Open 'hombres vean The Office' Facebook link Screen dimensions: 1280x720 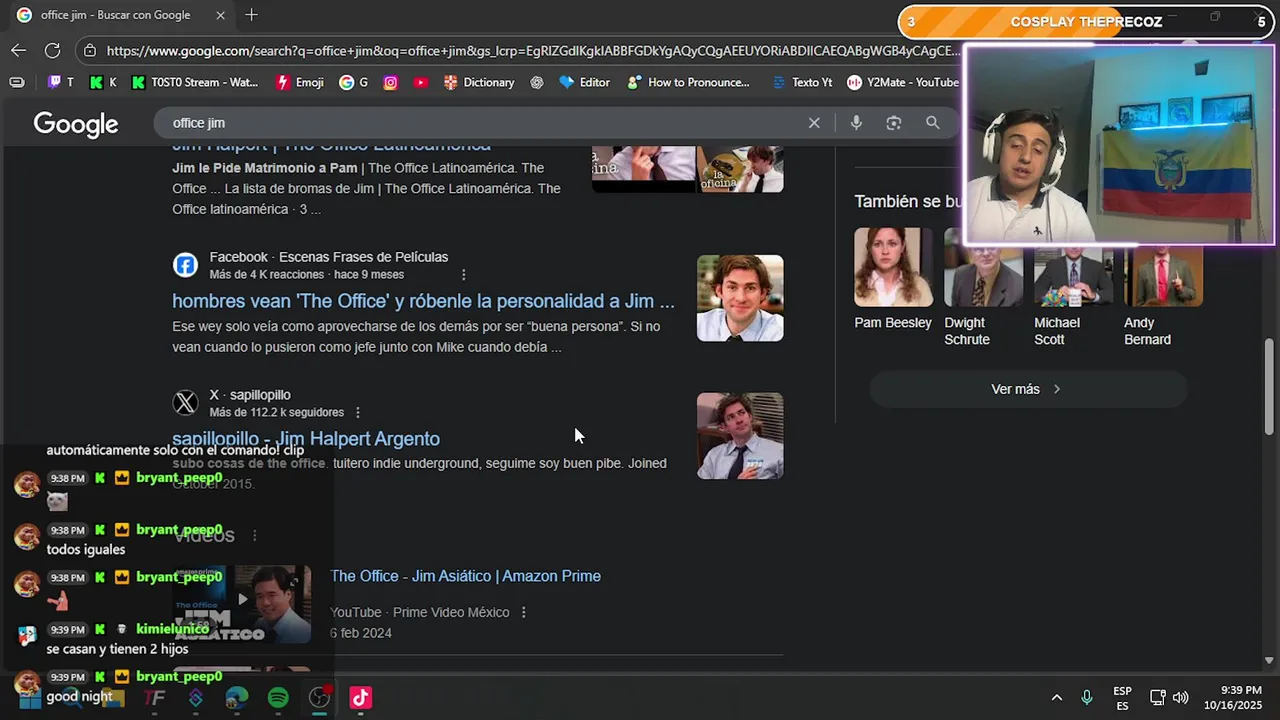coord(423,301)
